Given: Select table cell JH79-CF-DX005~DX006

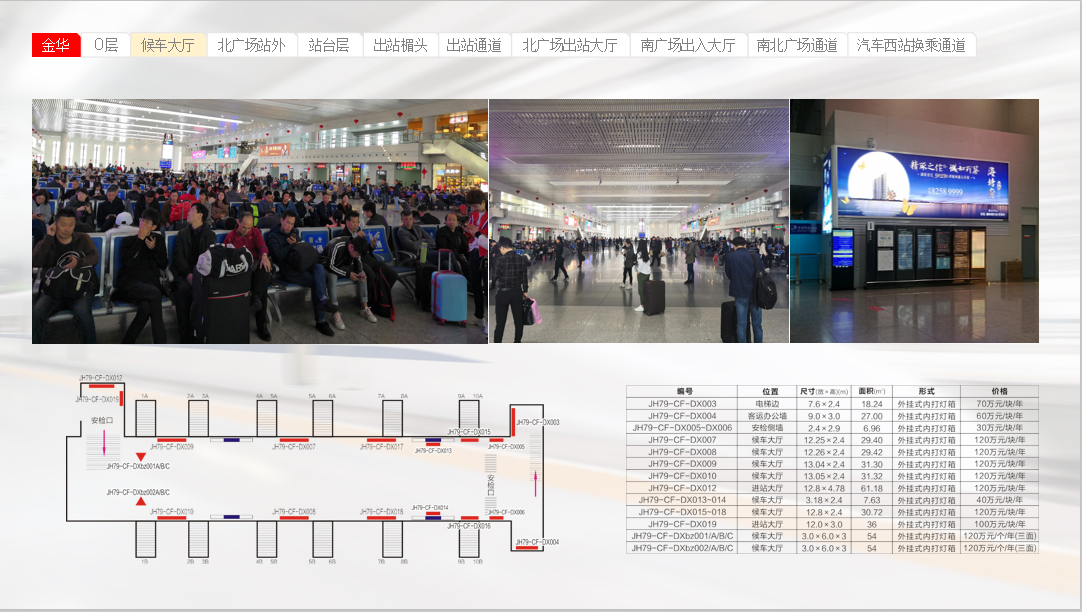Looking at the screenshot, I should 682,428.
